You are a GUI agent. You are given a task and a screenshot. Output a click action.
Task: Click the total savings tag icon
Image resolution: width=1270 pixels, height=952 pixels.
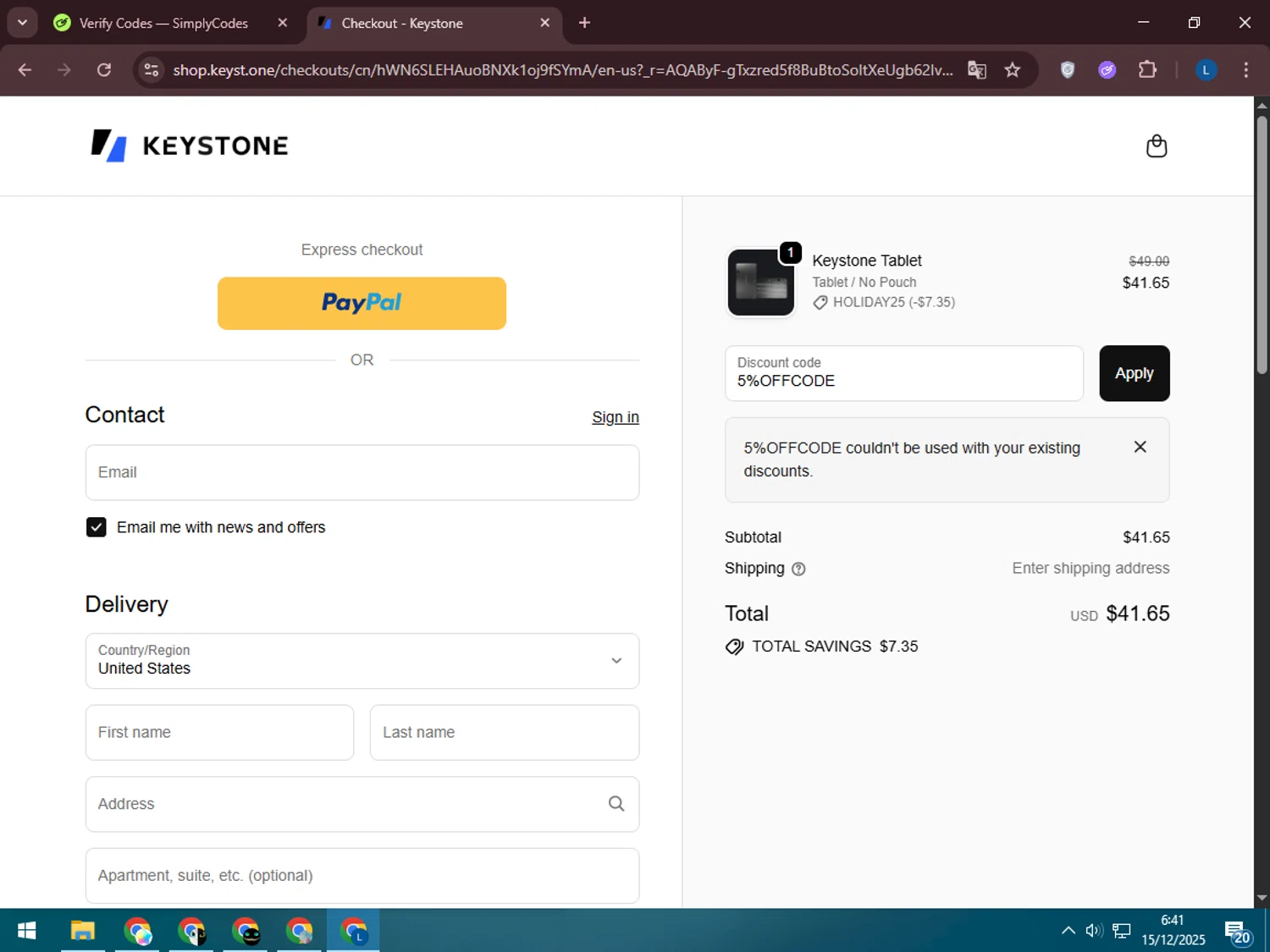(x=734, y=647)
